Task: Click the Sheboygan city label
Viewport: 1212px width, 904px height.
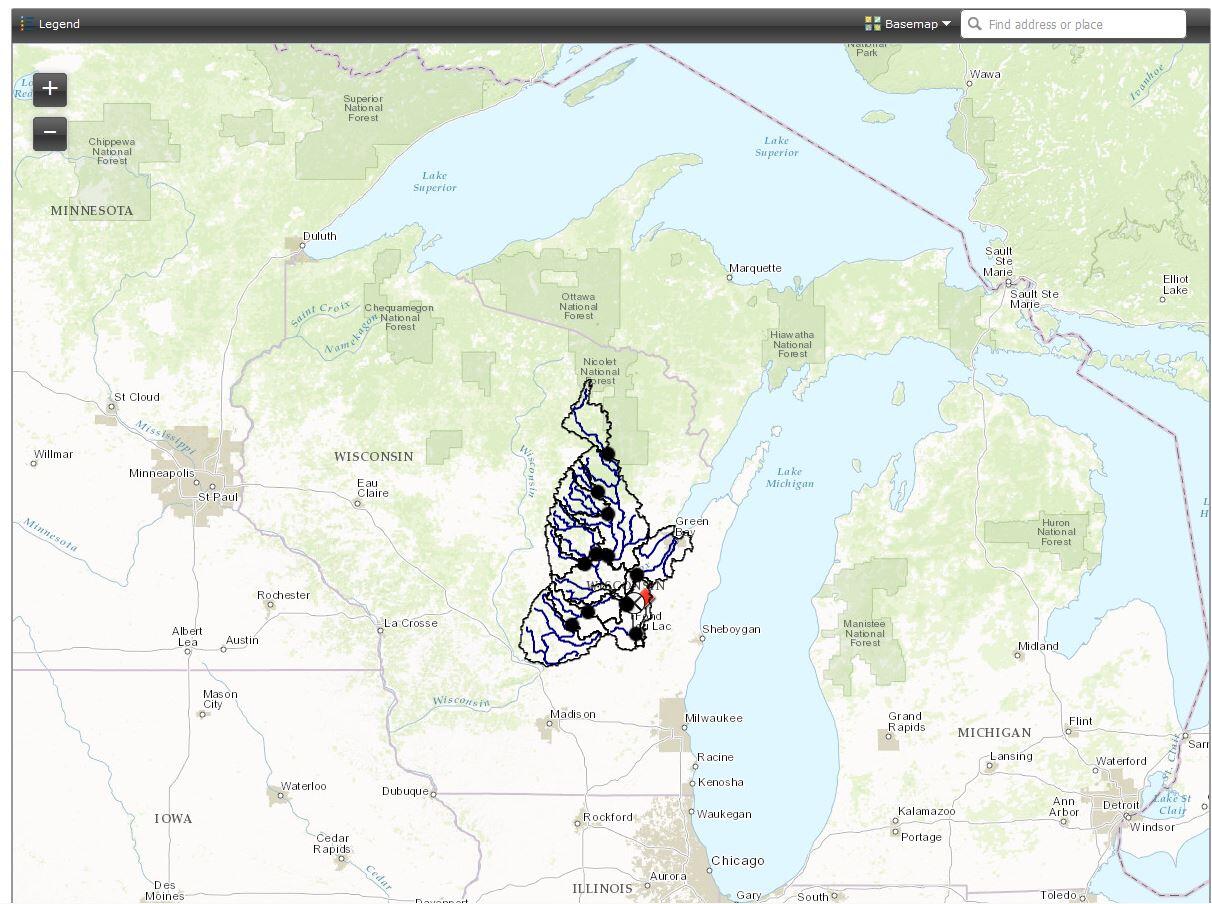Action: tap(731, 629)
